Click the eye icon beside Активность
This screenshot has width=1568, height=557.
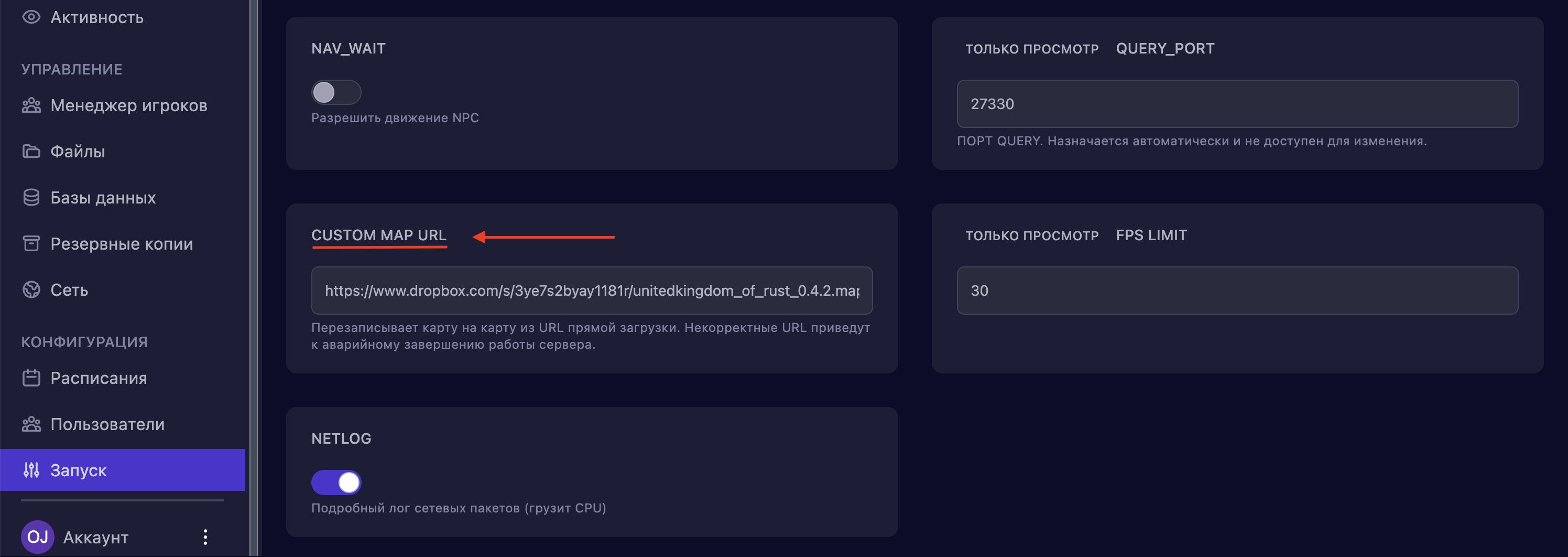tap(31, 17)
